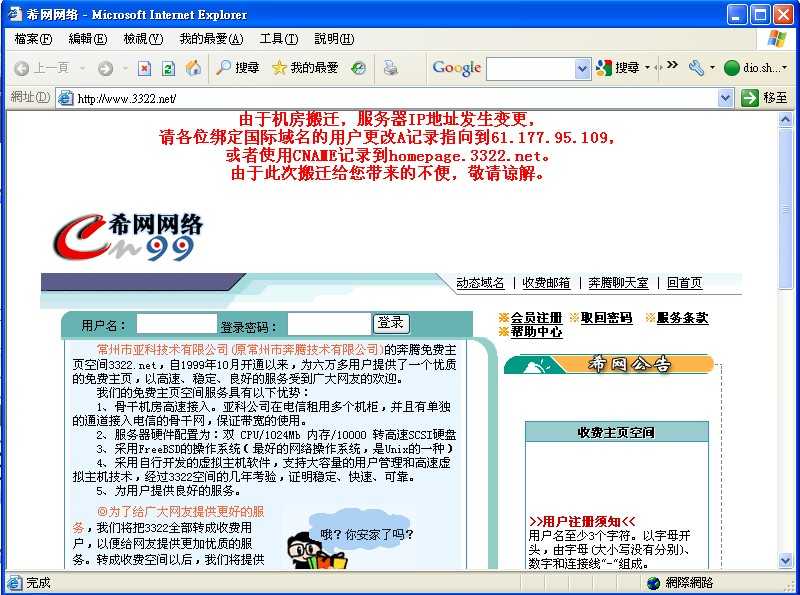Open the wrench settings dropdown arrow
Image resolution: width=800 pixels, height=595 pixels.
coord(712,68)
